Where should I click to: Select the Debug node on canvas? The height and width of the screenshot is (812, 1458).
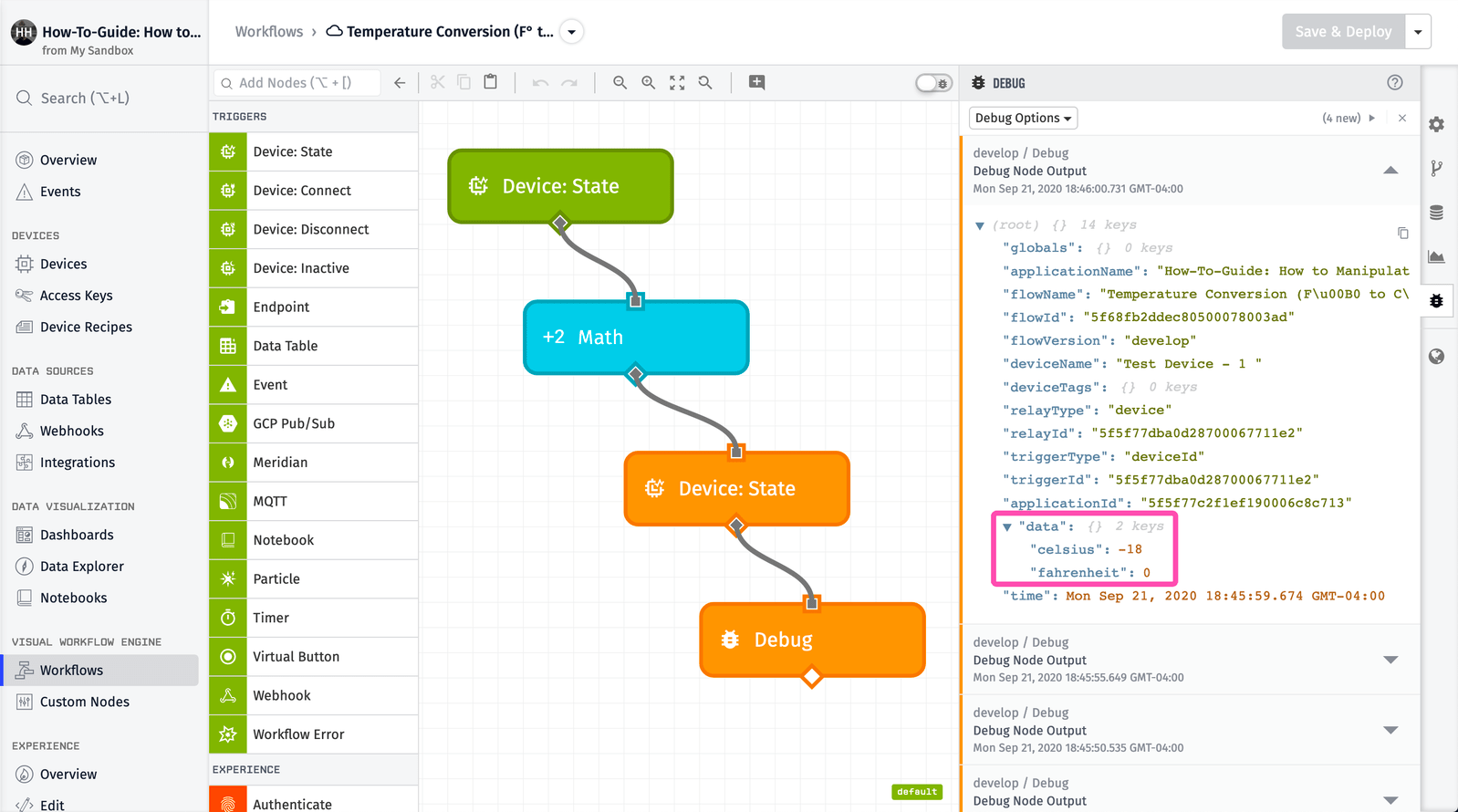pos(812,640)
